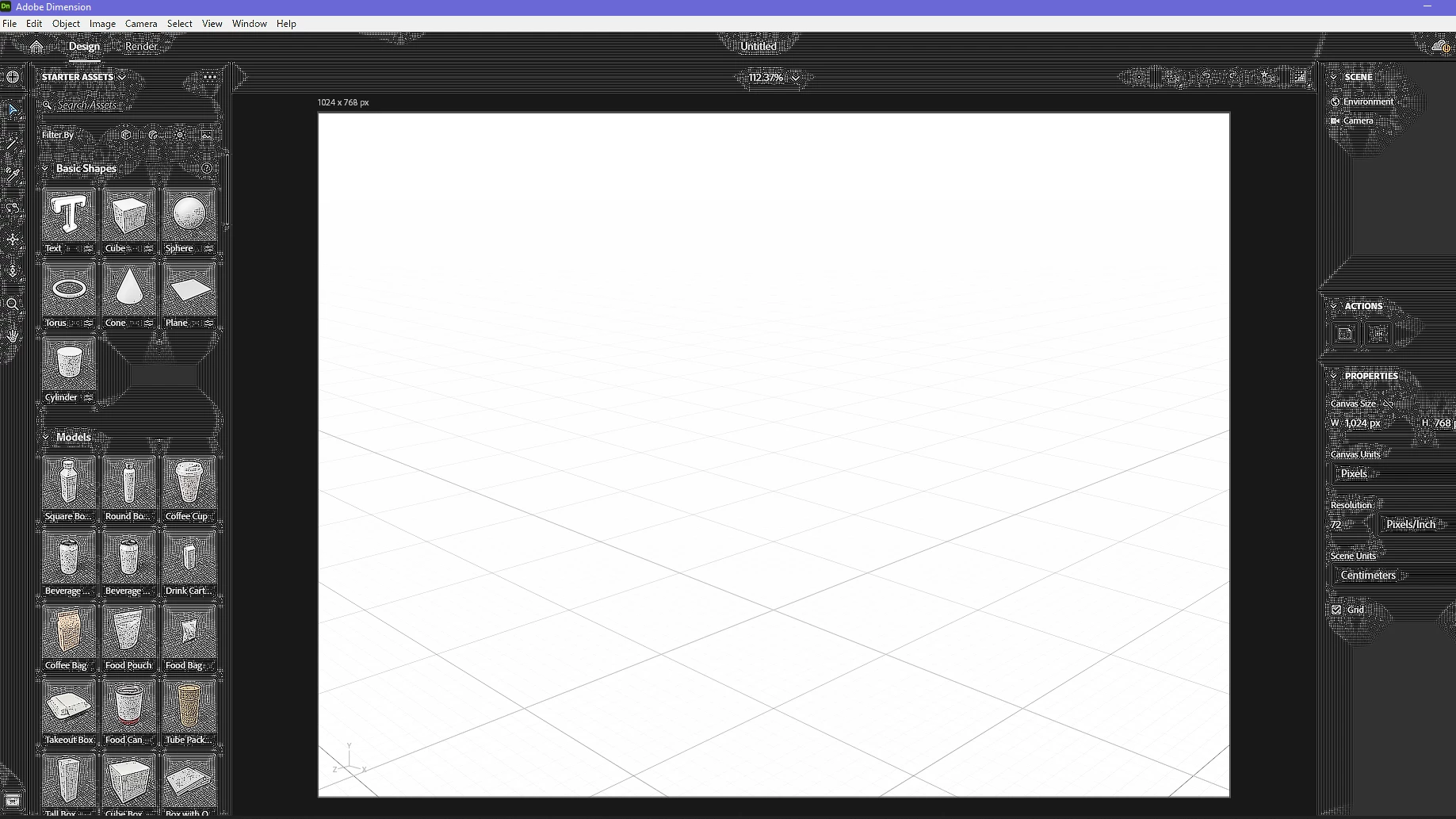Image resolution: width=1456 pixels, height=819 pixels.
Task: Click second Actions panel icon button
Action: (x=1378, y=334)
